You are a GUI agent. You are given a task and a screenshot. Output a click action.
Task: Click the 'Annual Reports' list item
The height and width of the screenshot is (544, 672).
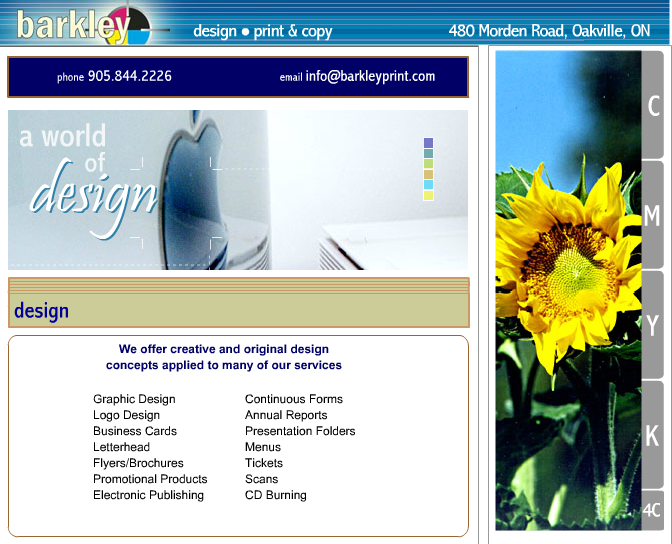click(x=286, y=415)
